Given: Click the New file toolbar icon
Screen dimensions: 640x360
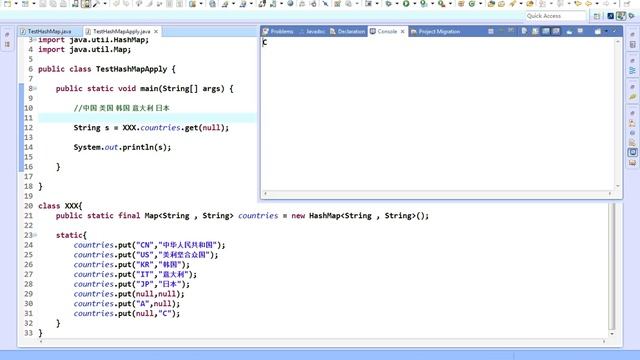Looking at the screenshot, I should click(x=7, y=4).
